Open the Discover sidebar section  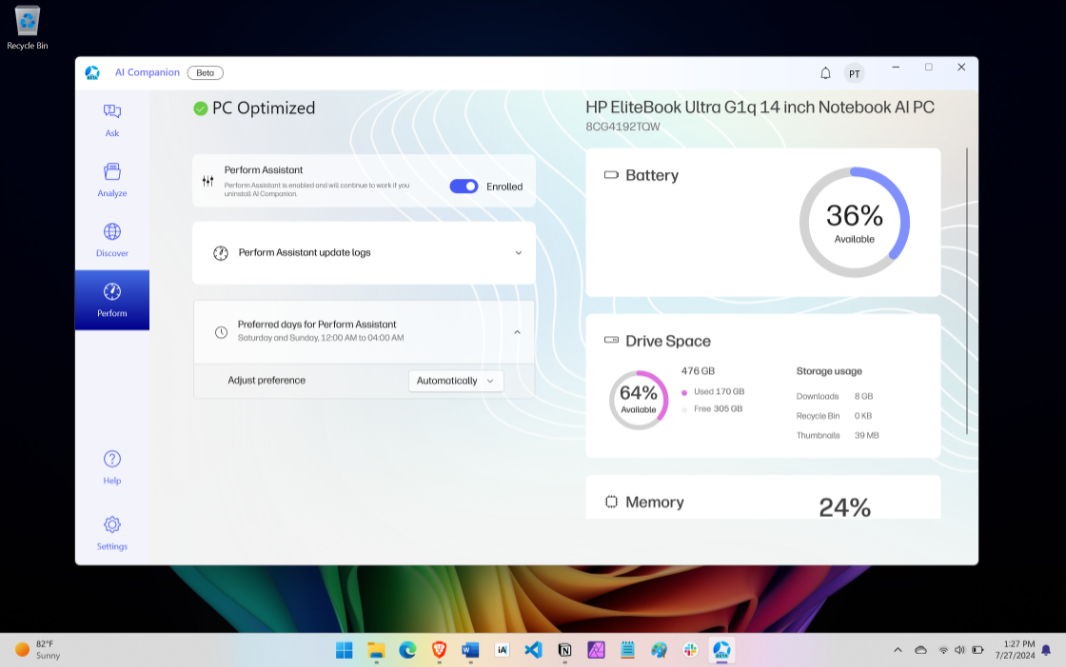112,240
